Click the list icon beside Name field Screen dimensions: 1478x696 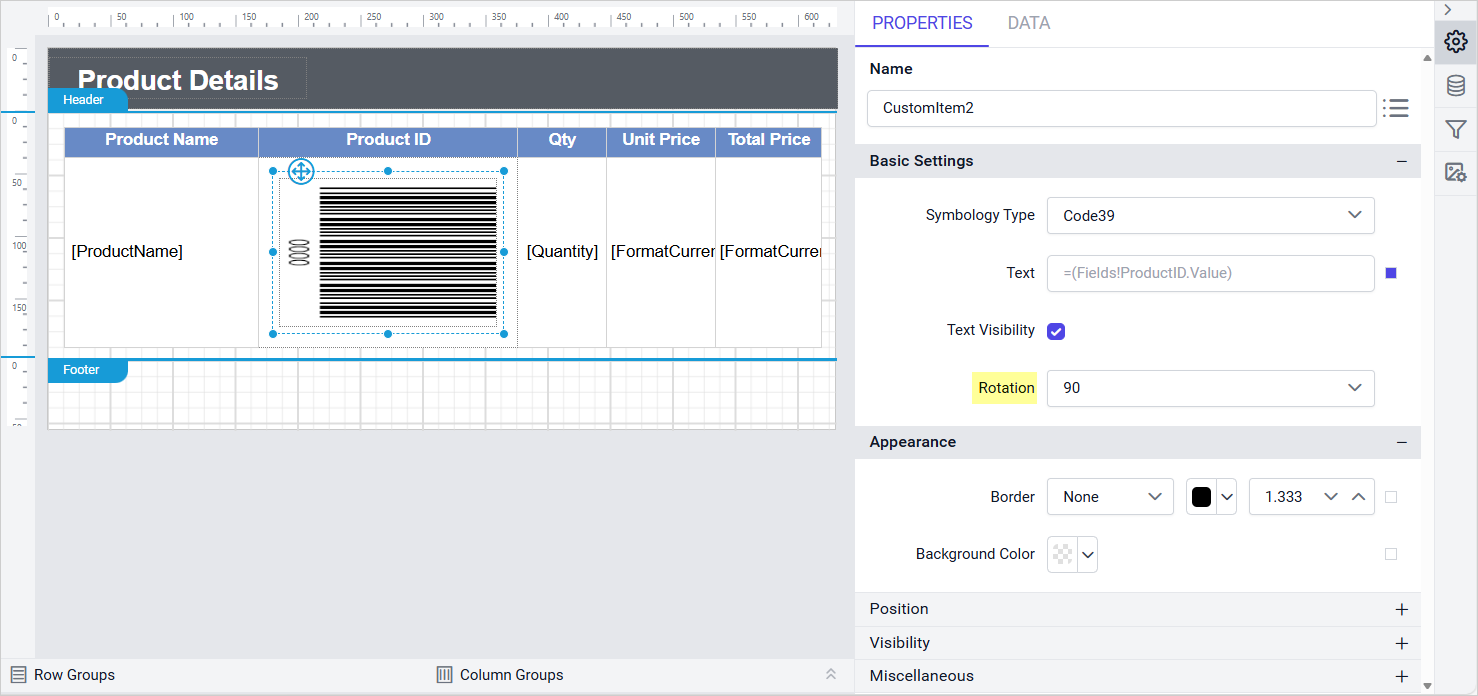tap(1396, 108)
